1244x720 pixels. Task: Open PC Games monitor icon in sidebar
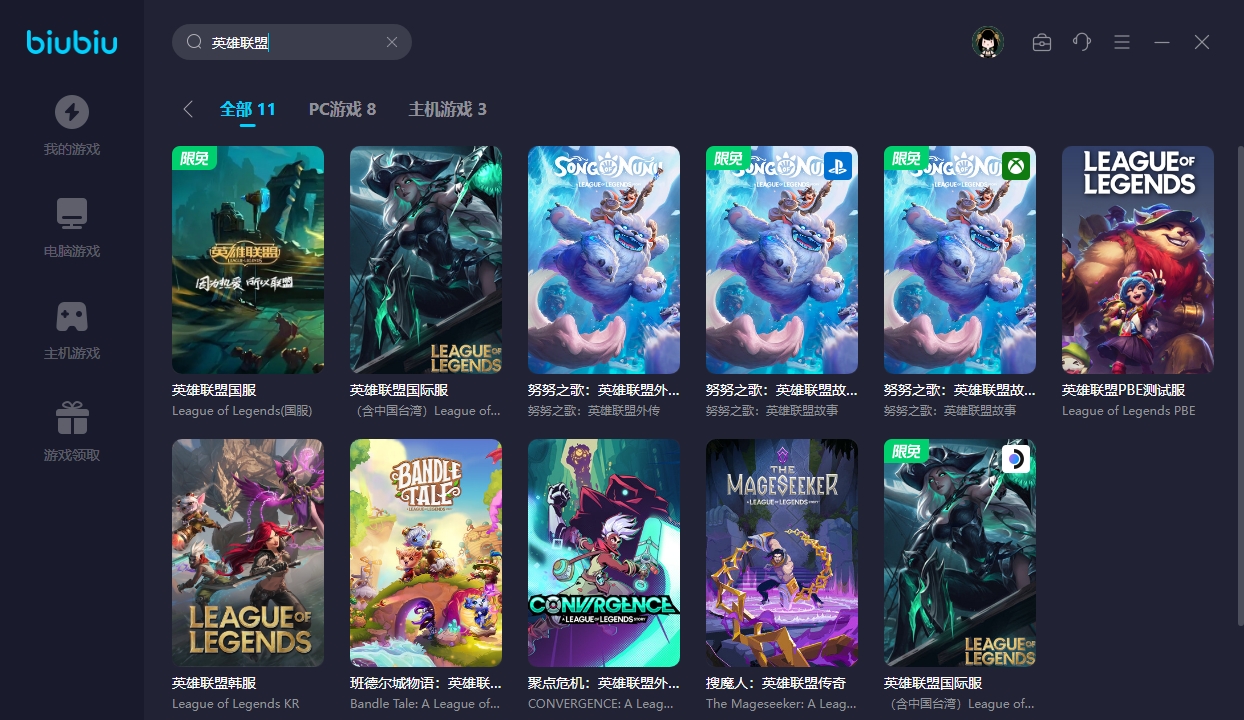click(x=71, y=213)
